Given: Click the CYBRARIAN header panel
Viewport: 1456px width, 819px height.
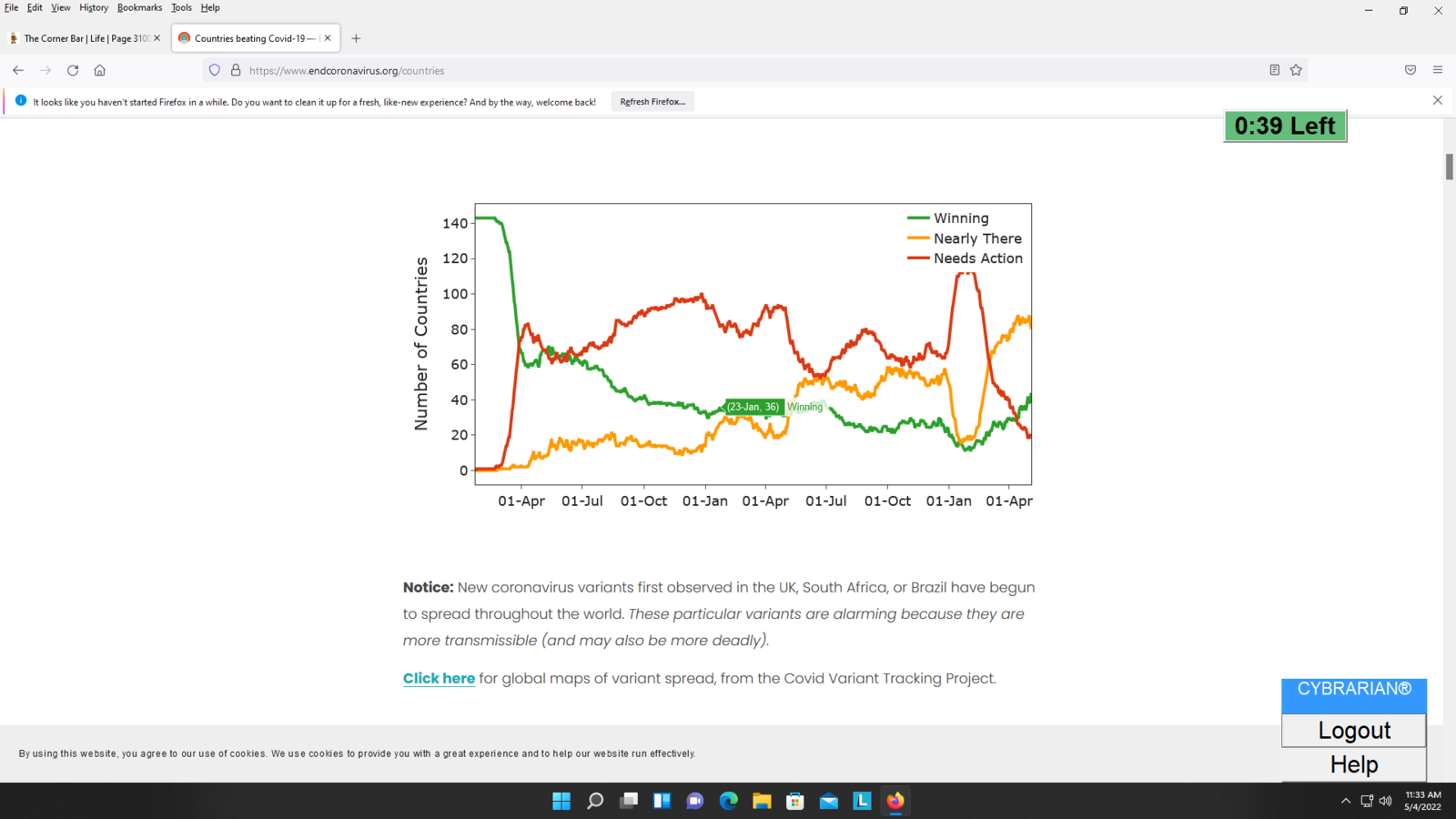Looking at the screenshot, I should 1354,695.
